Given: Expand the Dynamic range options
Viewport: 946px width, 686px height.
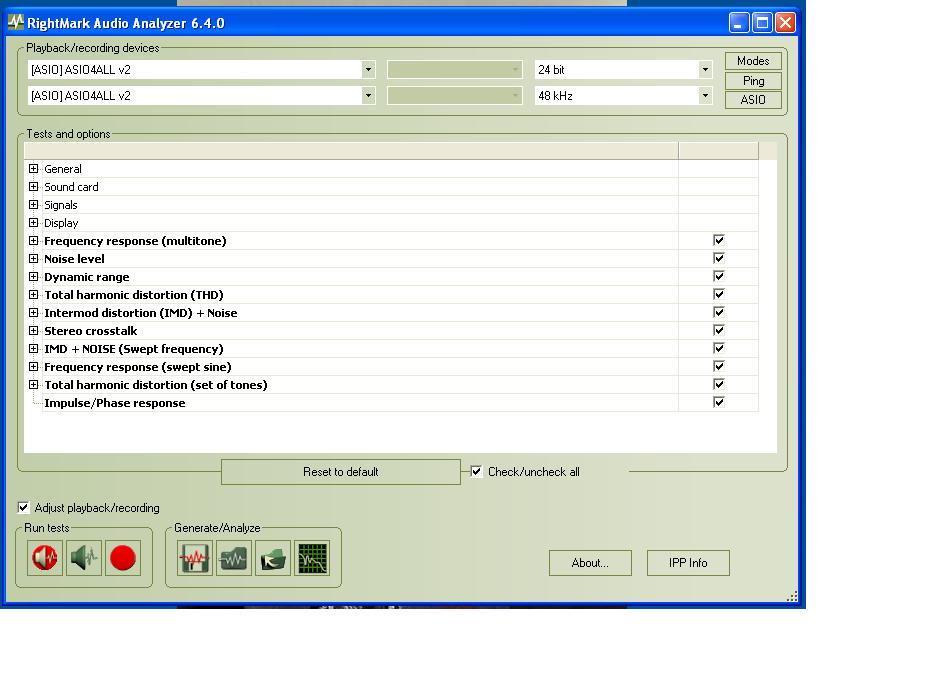Looking at the screenshot, I should pos(34,277).
